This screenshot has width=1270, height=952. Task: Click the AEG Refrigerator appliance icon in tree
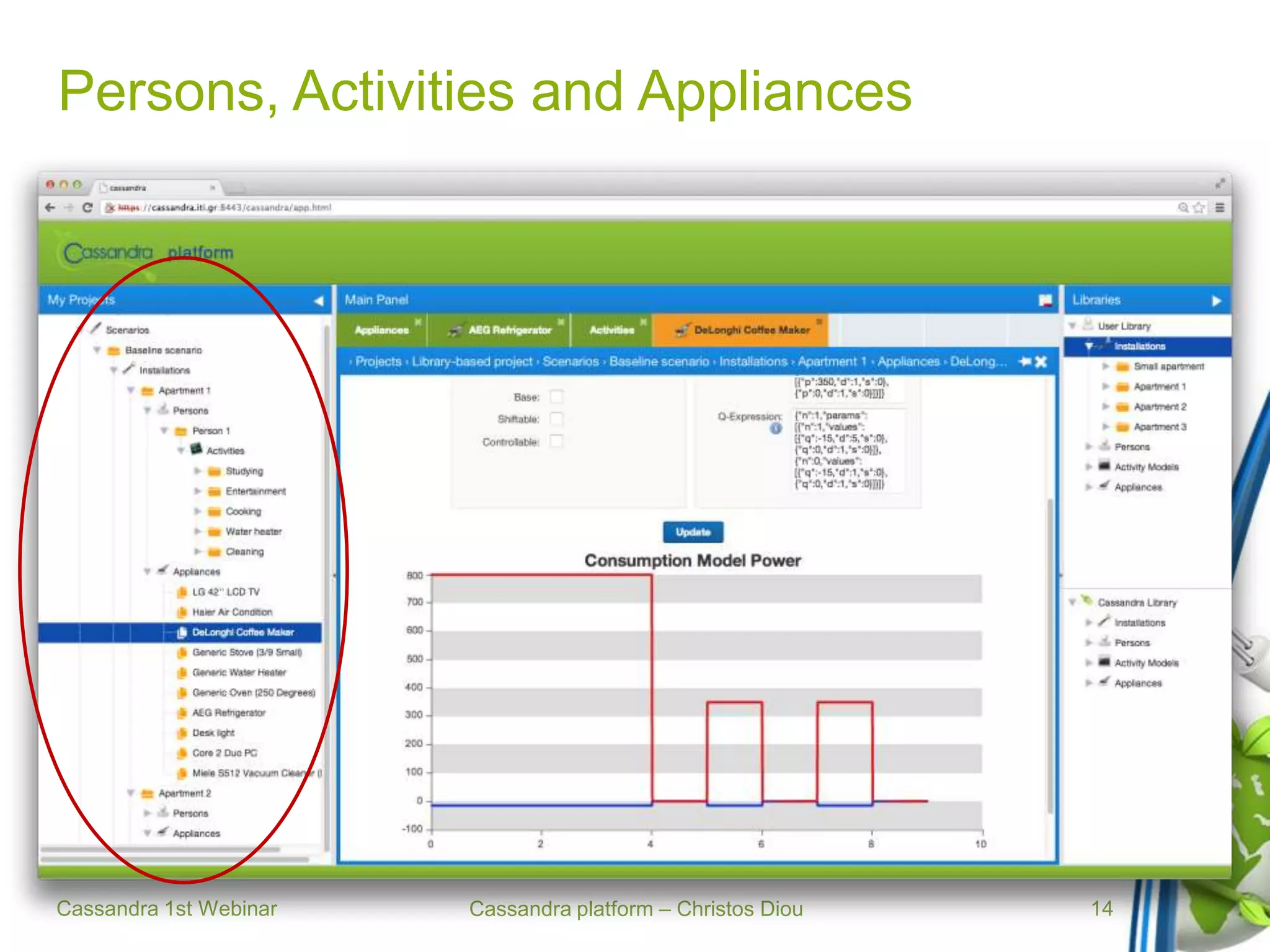click(x=182, y=713)
